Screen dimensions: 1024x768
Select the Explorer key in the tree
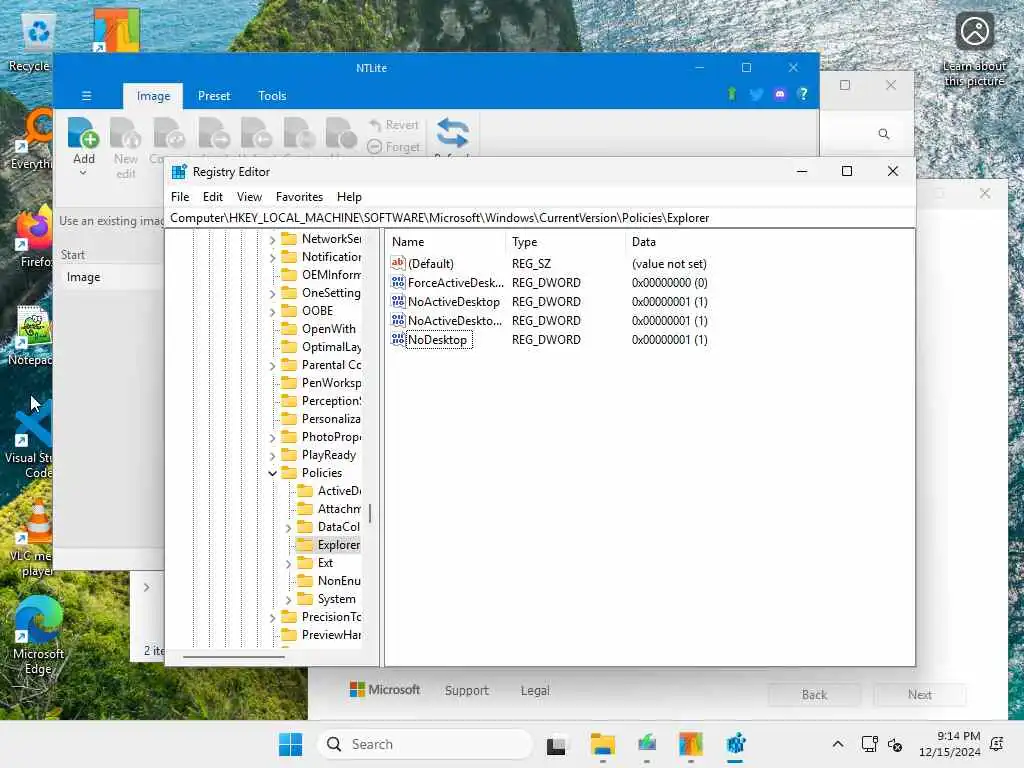coord(338,545)
